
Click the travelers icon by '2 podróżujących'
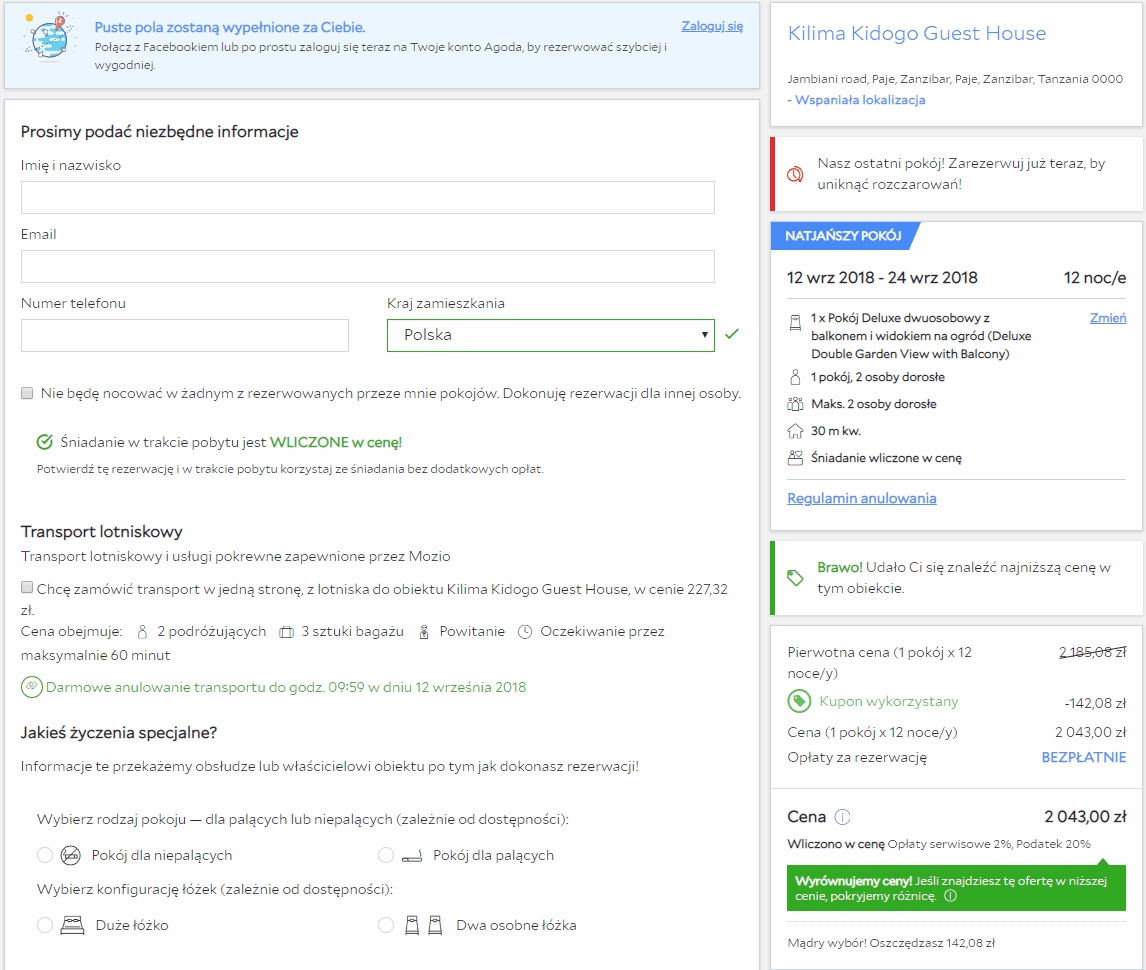point(143,632)
